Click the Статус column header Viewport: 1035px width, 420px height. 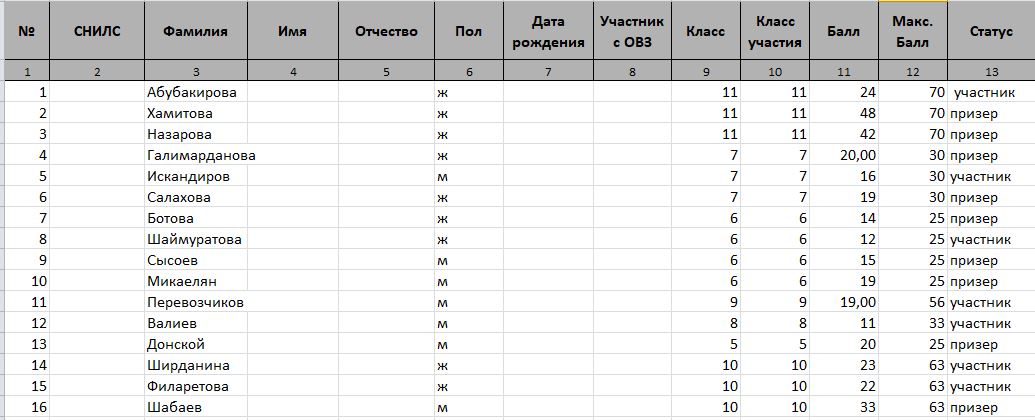tap(990, 31)
